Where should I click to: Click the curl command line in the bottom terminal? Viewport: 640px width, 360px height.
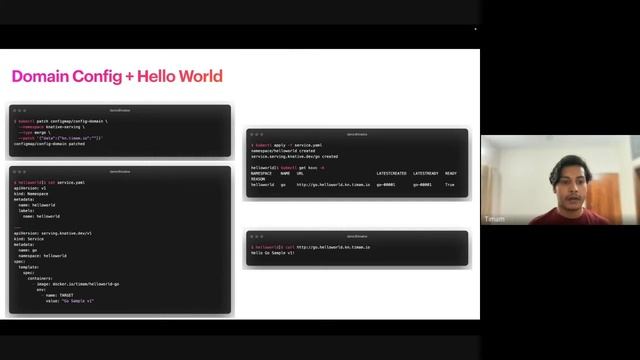(311, 247)
